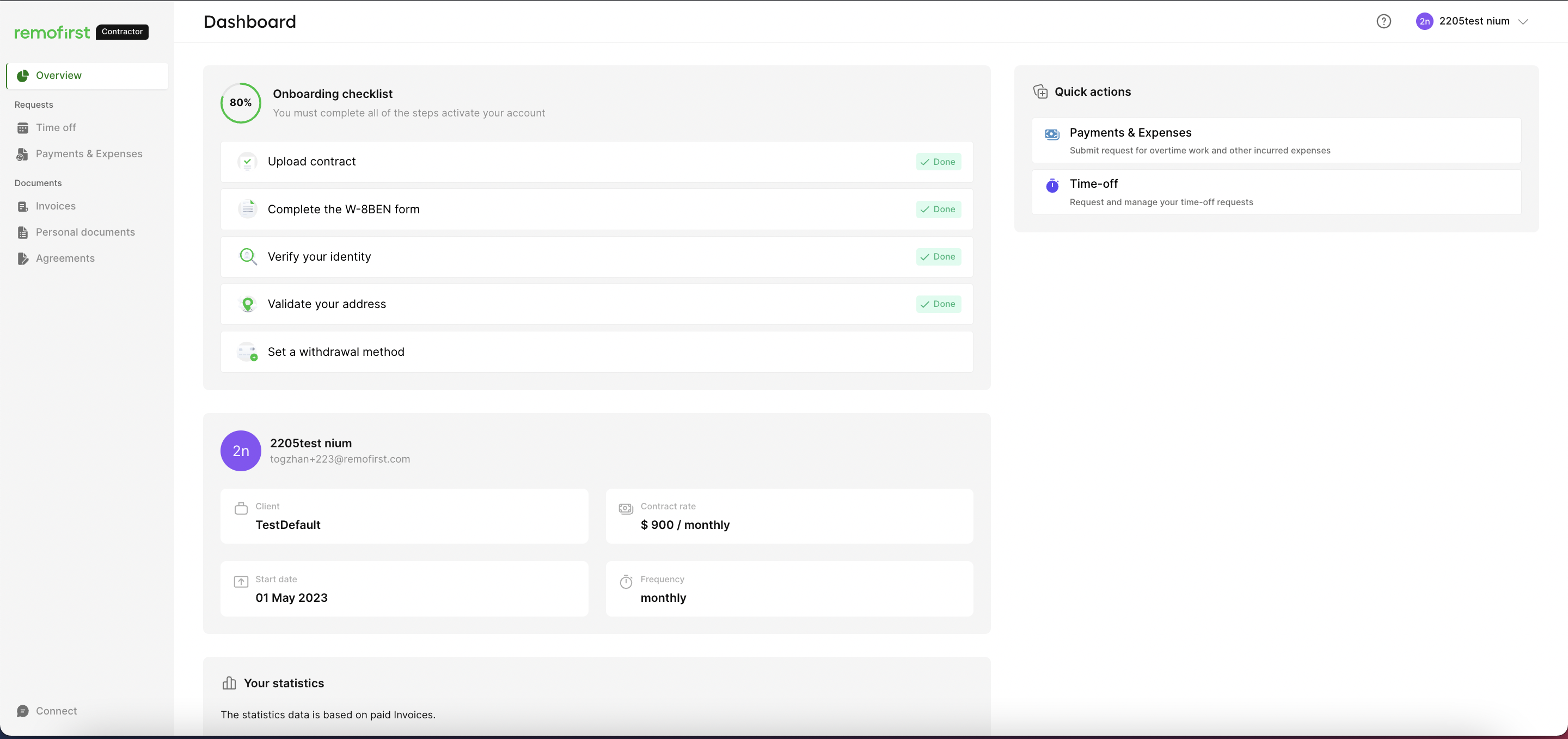The width and height of the screenshot is (1568, 739).
Task: Click the Your statistics bar chart icon
Action: tap(229, 683)
